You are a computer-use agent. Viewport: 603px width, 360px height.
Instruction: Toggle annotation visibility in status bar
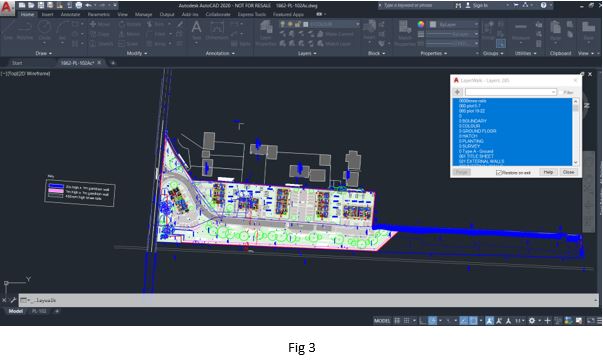point(490,320)
